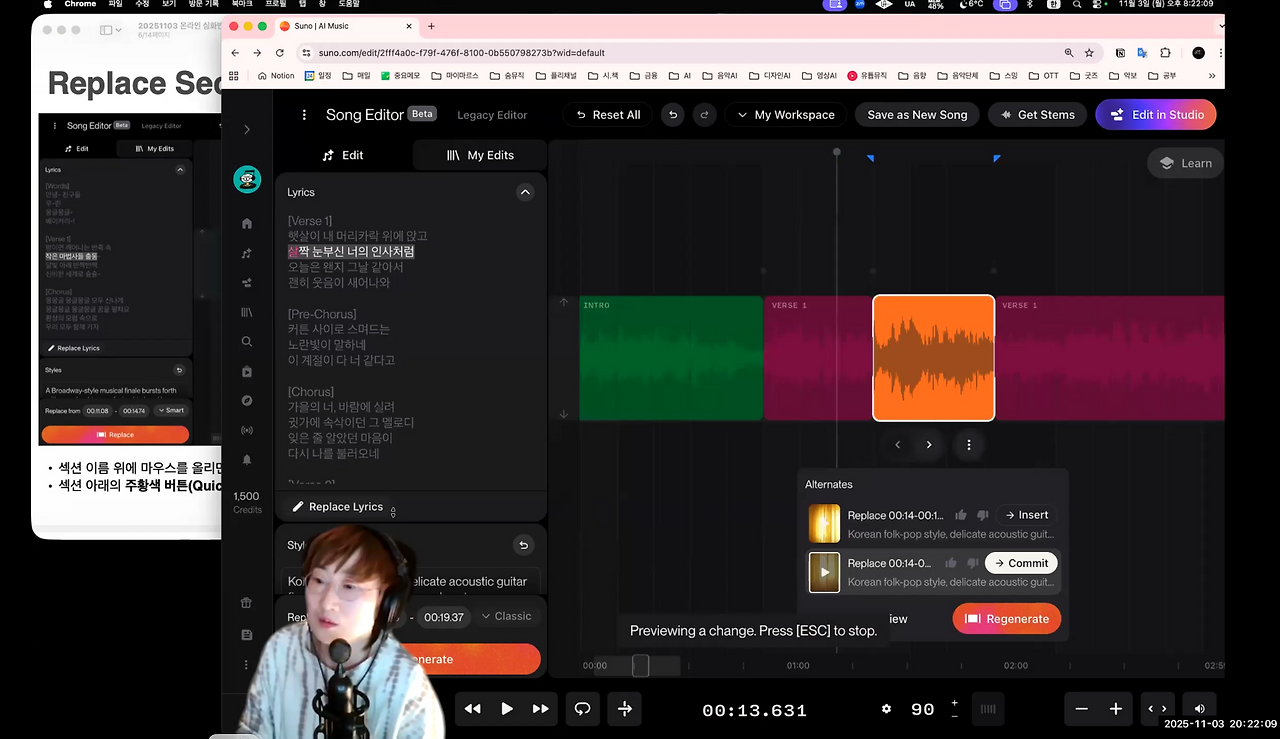This screenshot has height=739, width=1280.
Task: Reset the Styles field with undo icon
Action: (523, 545)
